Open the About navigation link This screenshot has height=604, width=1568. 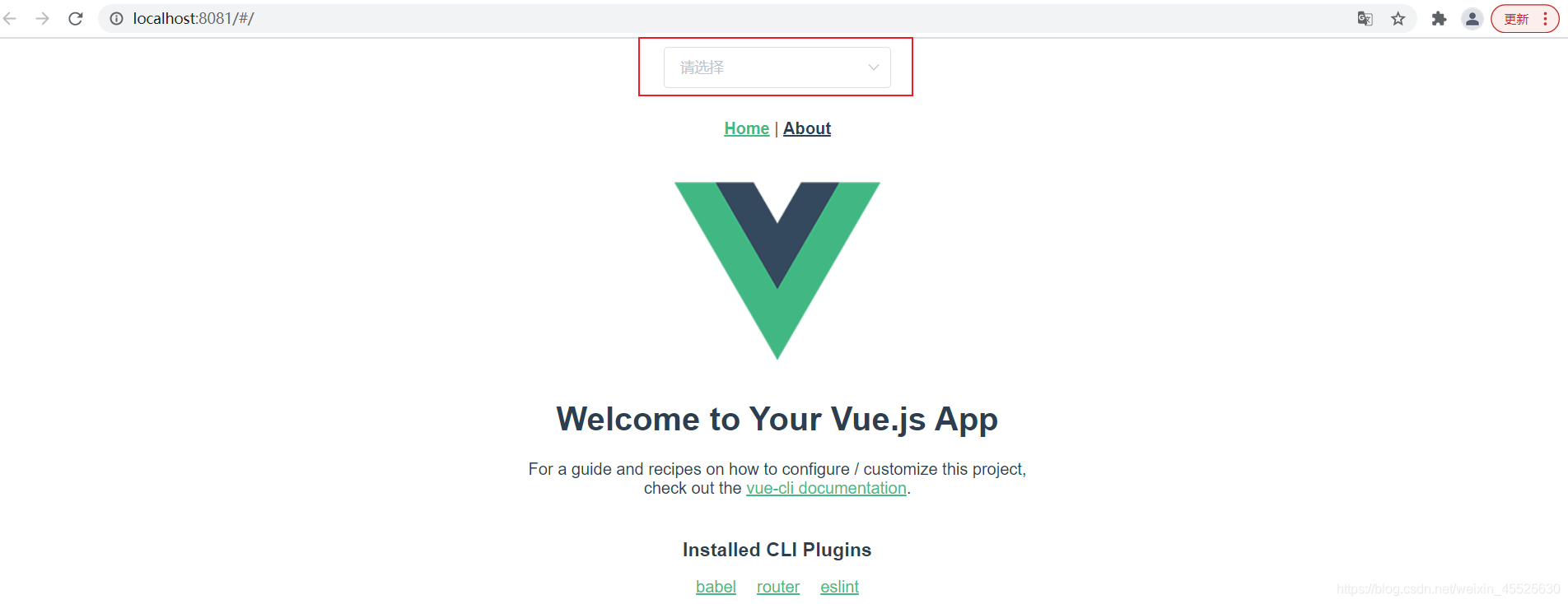pos(807,128)
